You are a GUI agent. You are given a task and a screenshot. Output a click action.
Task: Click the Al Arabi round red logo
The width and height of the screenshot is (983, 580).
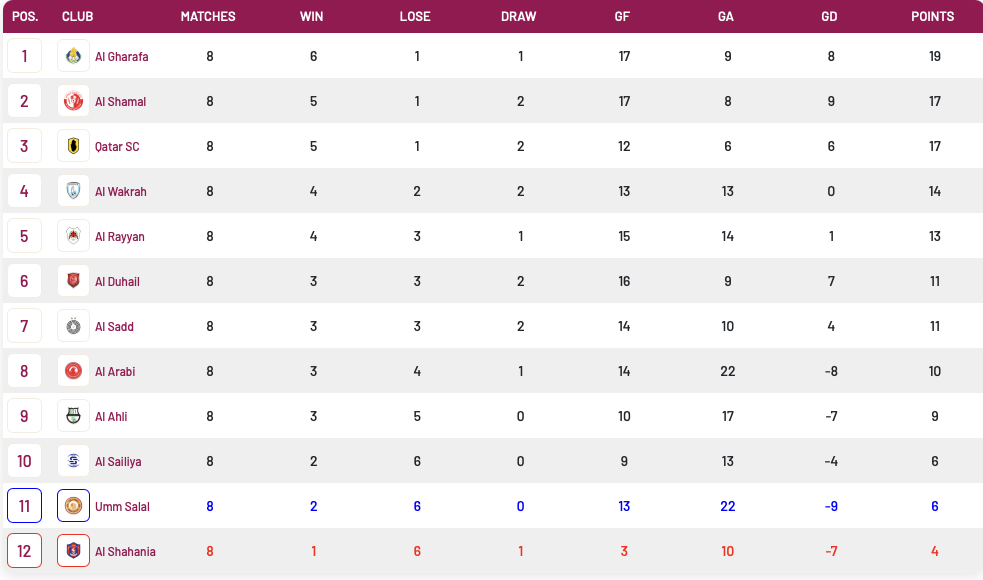pos(73,371)
